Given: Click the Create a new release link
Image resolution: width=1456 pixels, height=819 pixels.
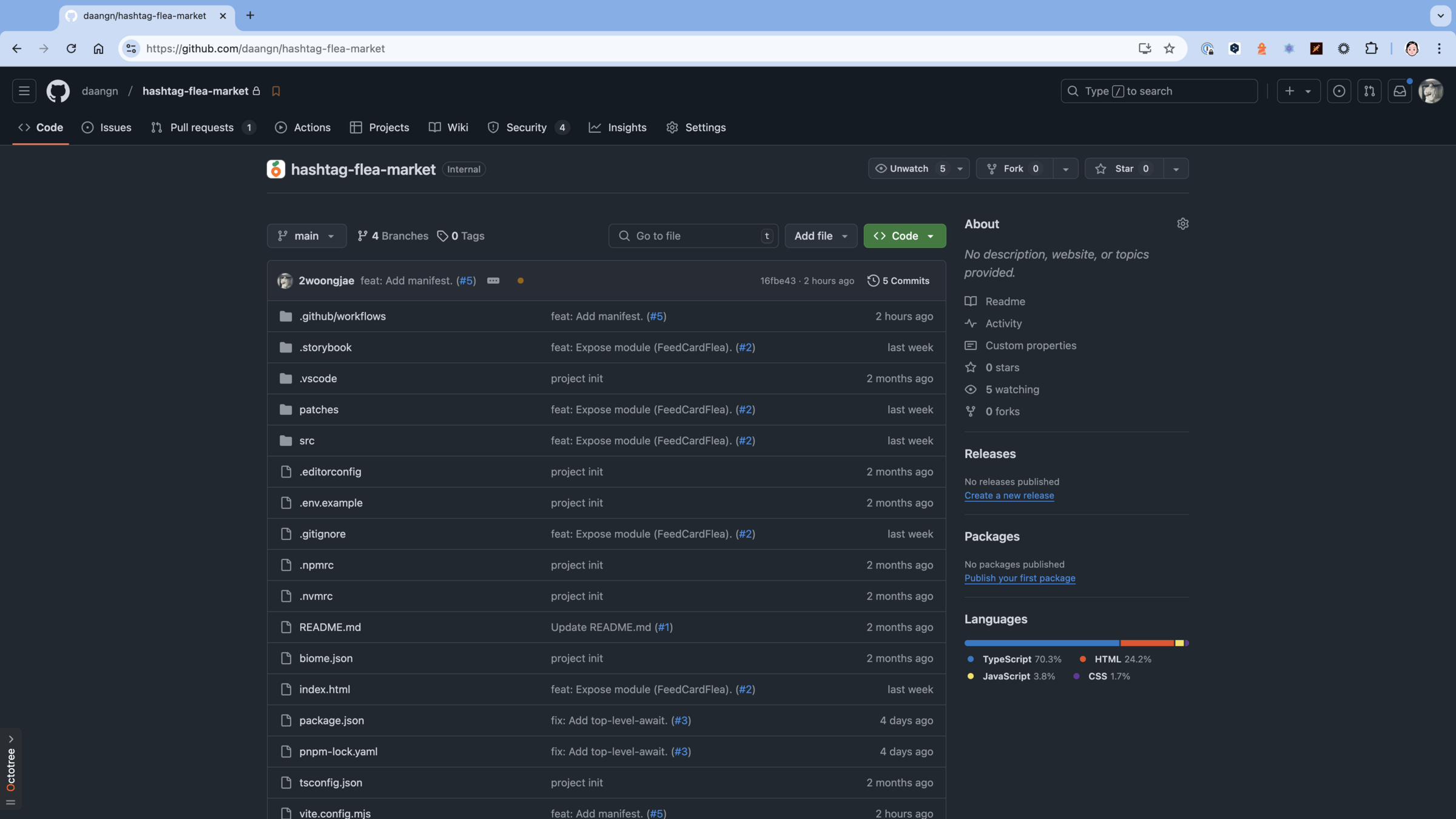Looking at the screenshot, I should 1009,496.
